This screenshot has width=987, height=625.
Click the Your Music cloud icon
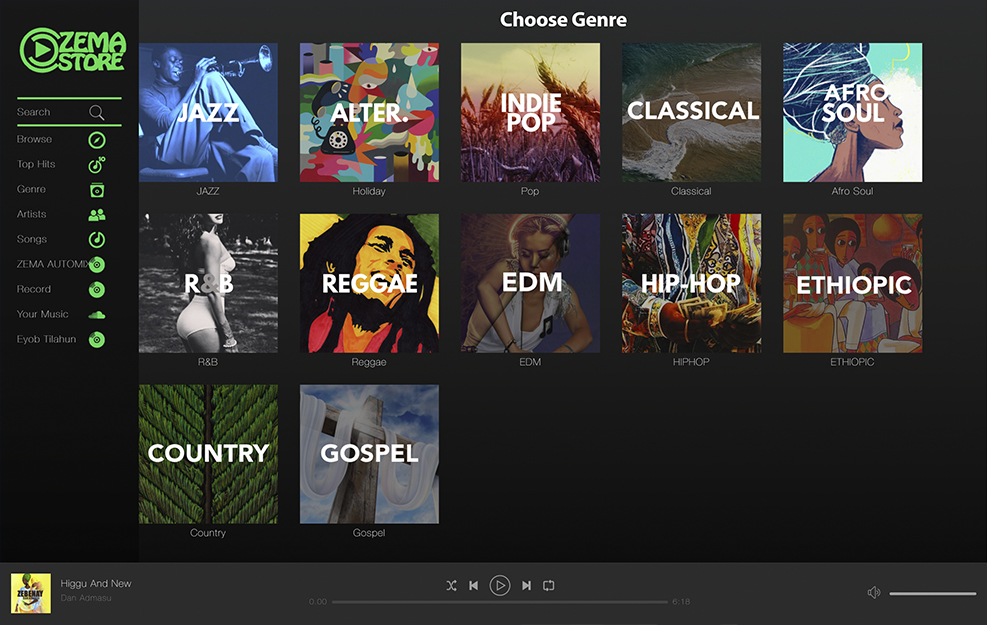(97, 314)
